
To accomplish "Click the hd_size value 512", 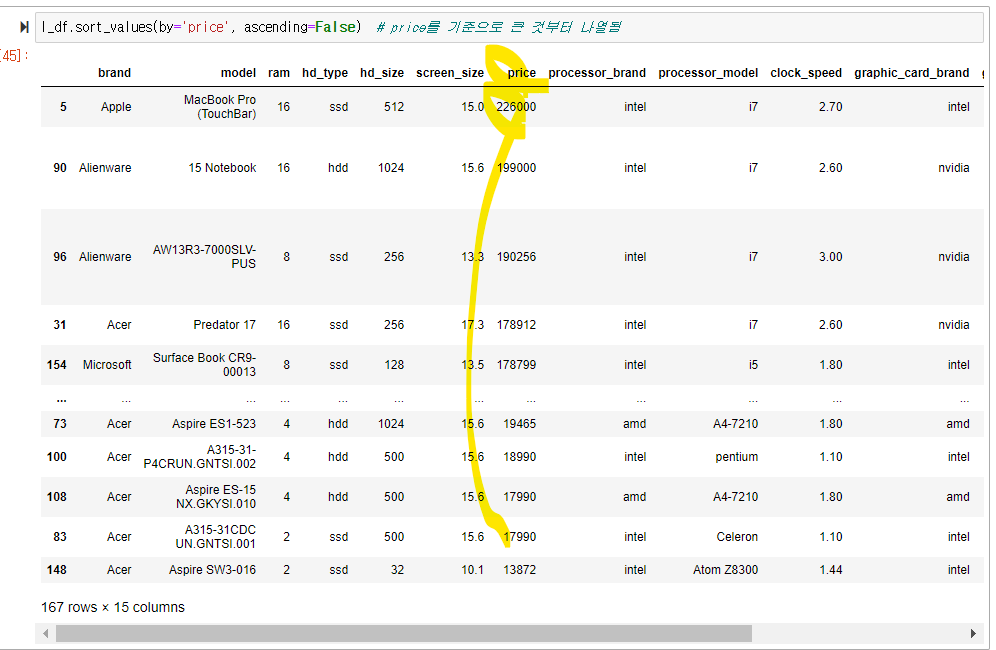I will click(x=394, y=107).
